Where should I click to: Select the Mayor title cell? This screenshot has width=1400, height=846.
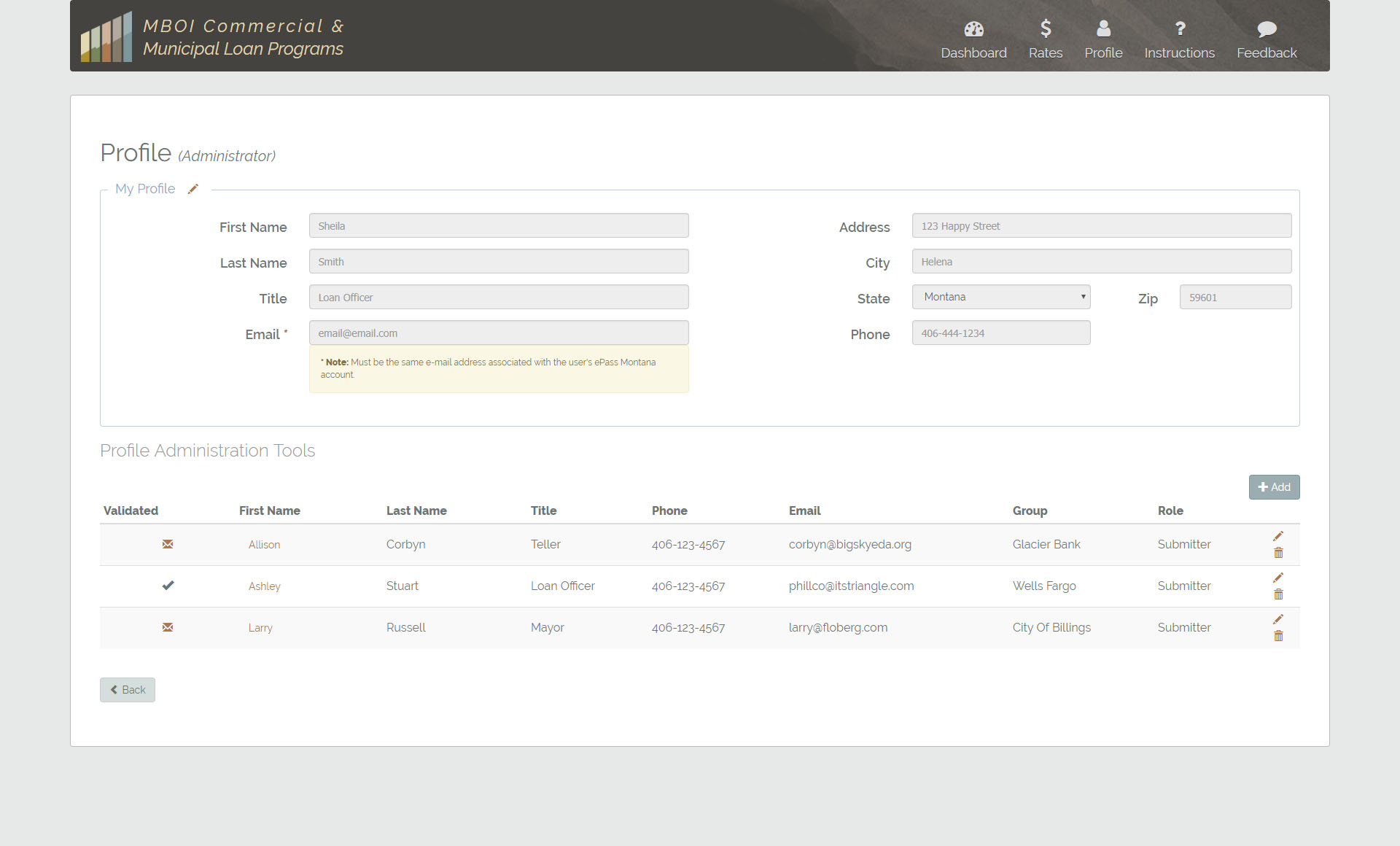click(x=548, y=627)
